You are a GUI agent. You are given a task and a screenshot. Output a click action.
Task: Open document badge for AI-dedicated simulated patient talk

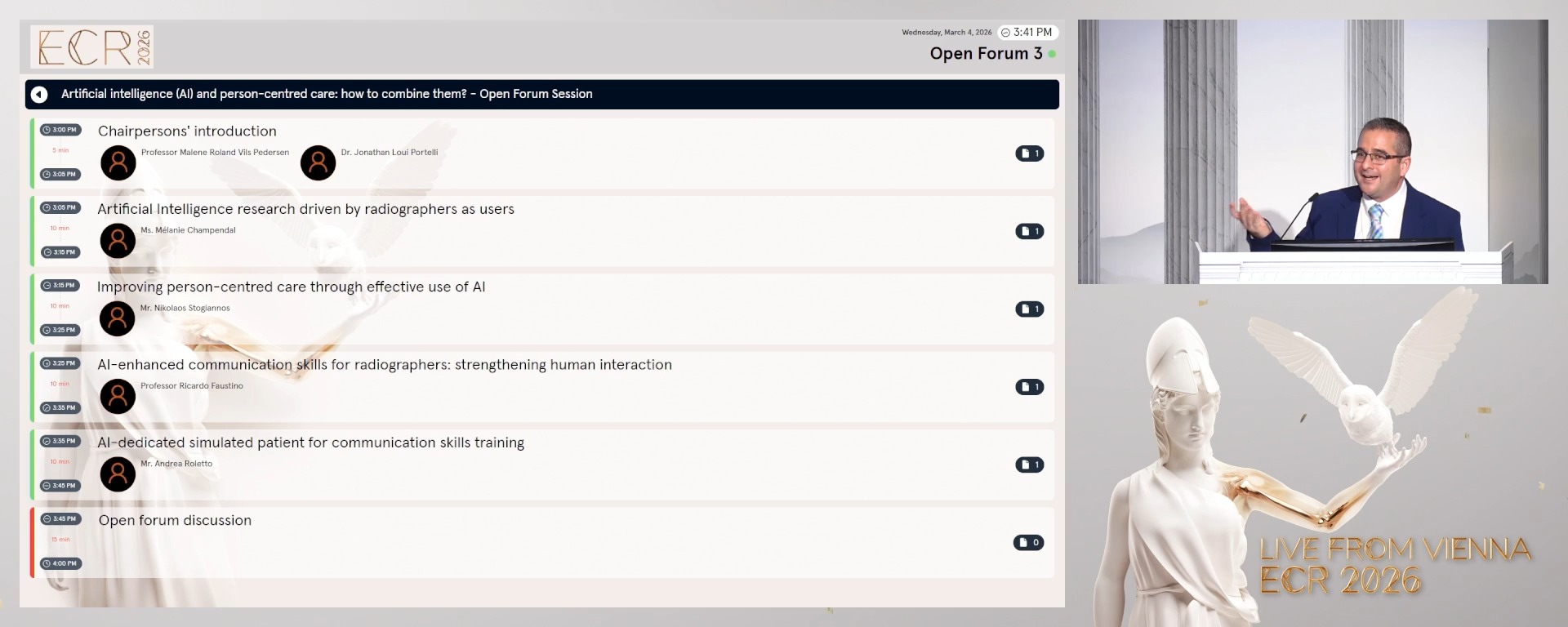[x=1030, y=465]
